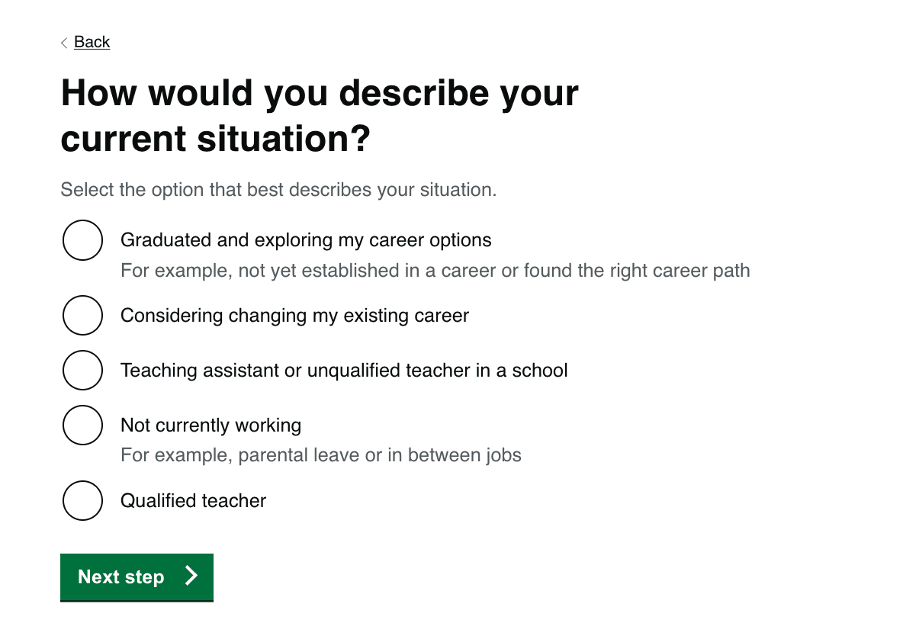Go to the previous page via Back link
The height and width of the screenshot is (640, 904).
(x=92, y=42)
